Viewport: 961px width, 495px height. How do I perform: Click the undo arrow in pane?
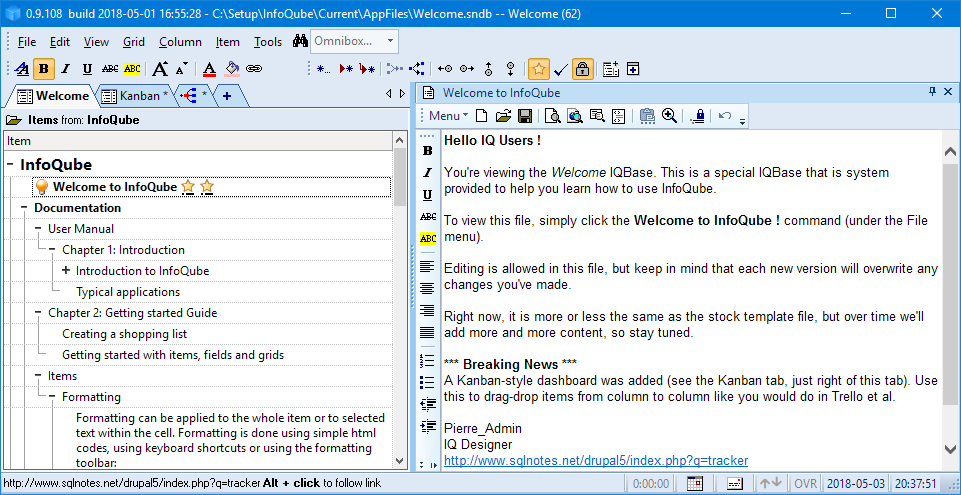point(725,115)
